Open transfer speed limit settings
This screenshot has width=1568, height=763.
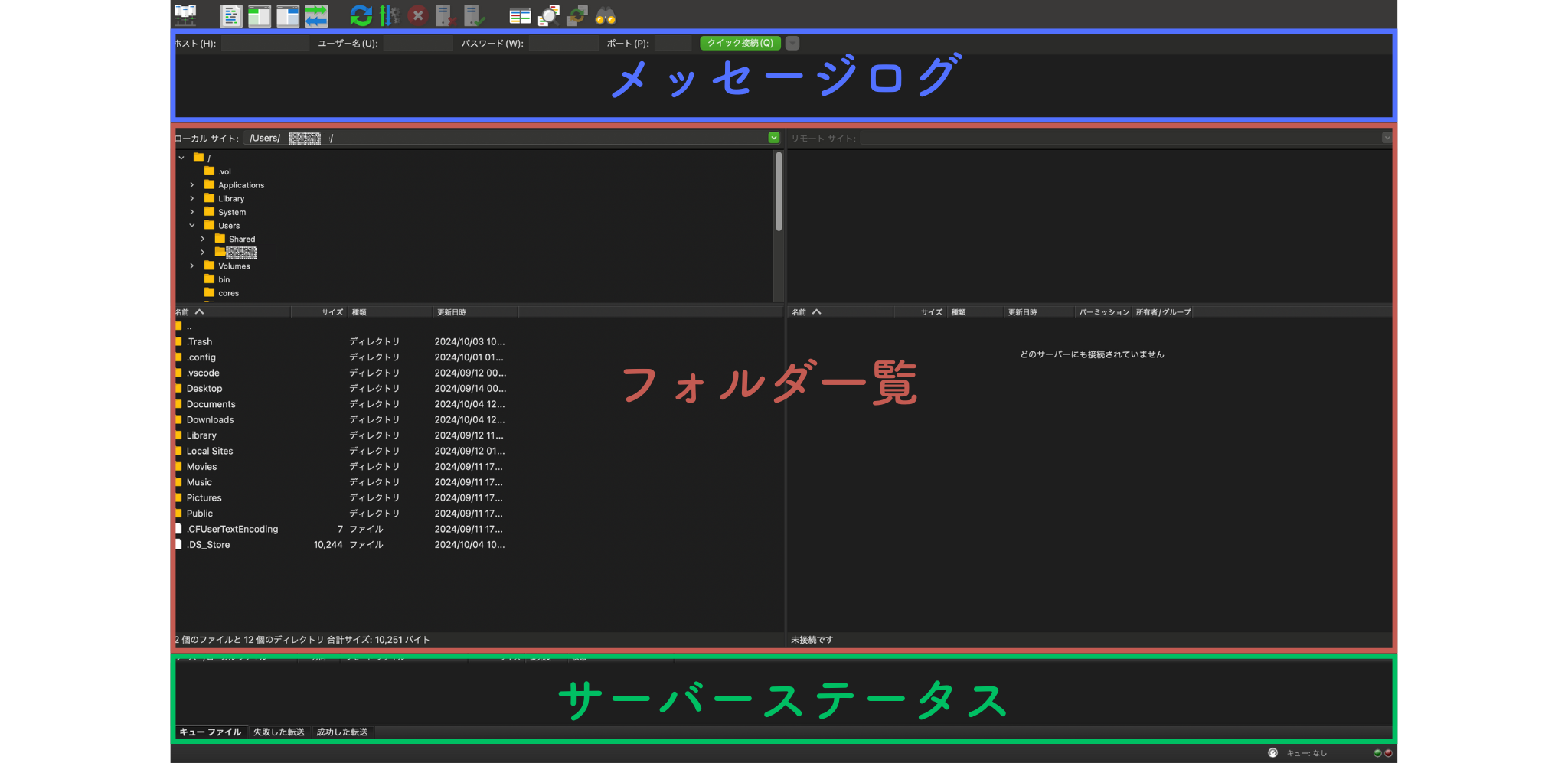tap(389, 15)
